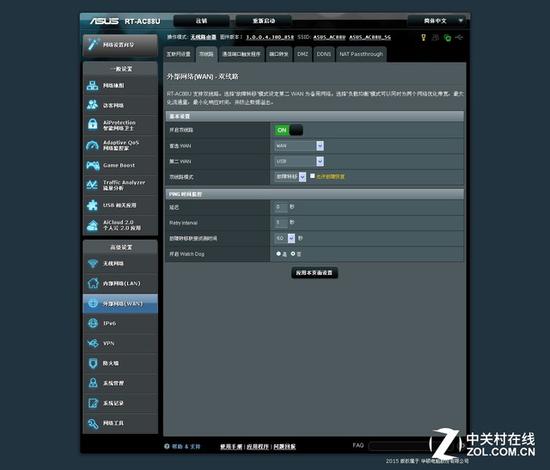The width and height of the screenshot is (550, 470).
Task: Expand the primary WAN dropdown
Action: pyautogui.click(x=299, y=146)
